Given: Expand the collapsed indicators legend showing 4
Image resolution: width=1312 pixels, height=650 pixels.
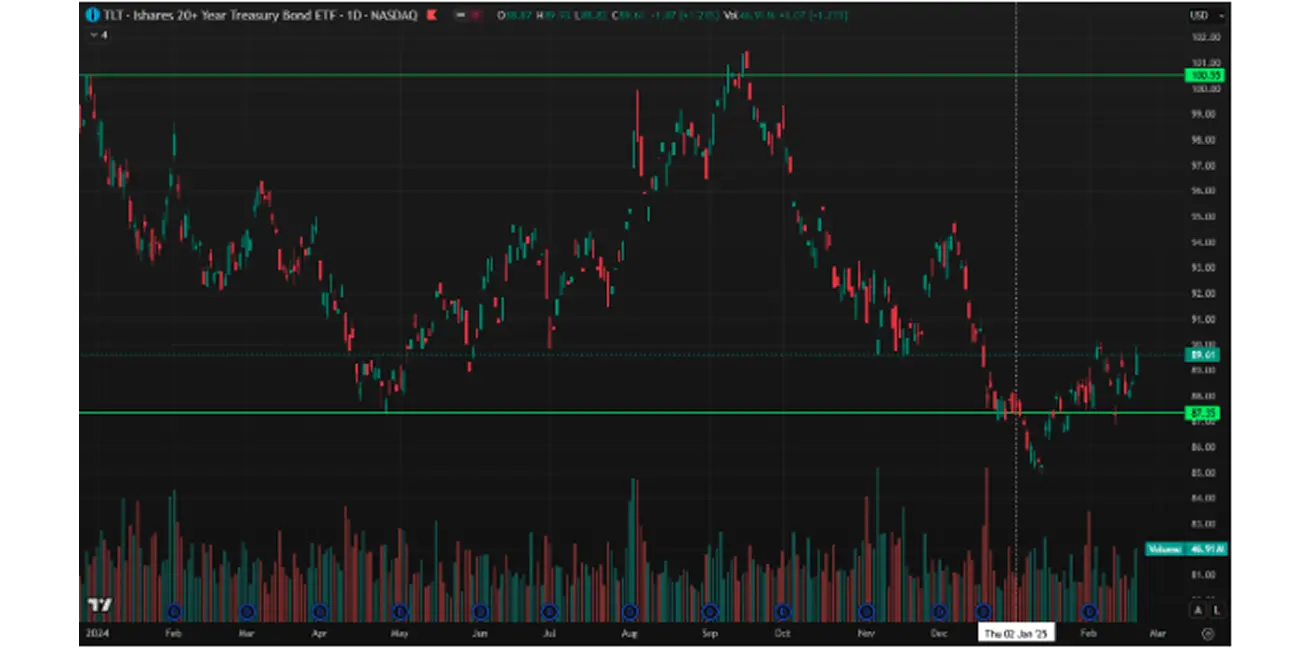Looking at the screenshot, I should pyautogui.click(x=97, y=34).
